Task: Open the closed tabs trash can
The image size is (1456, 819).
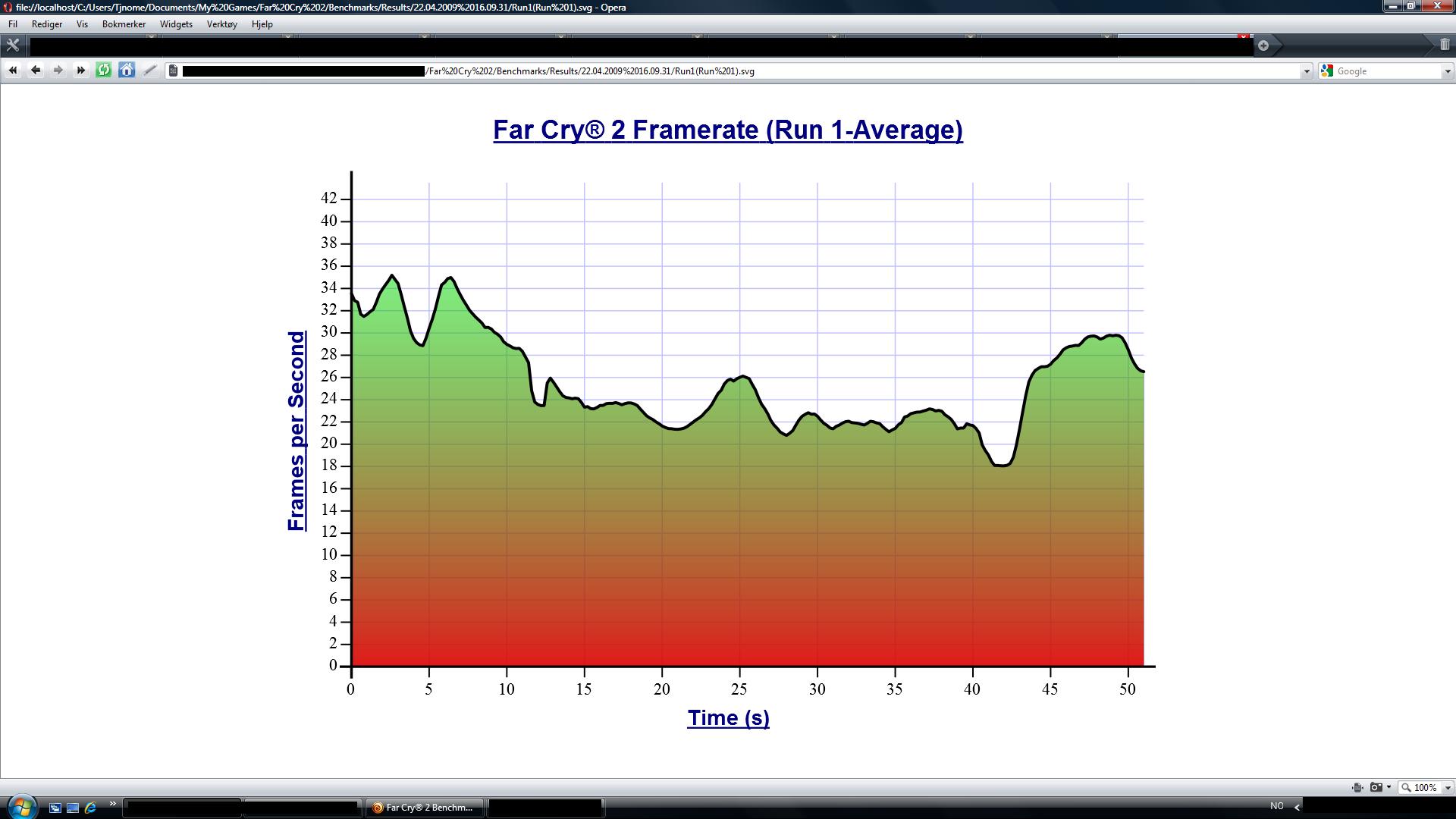Action: 1445,45
